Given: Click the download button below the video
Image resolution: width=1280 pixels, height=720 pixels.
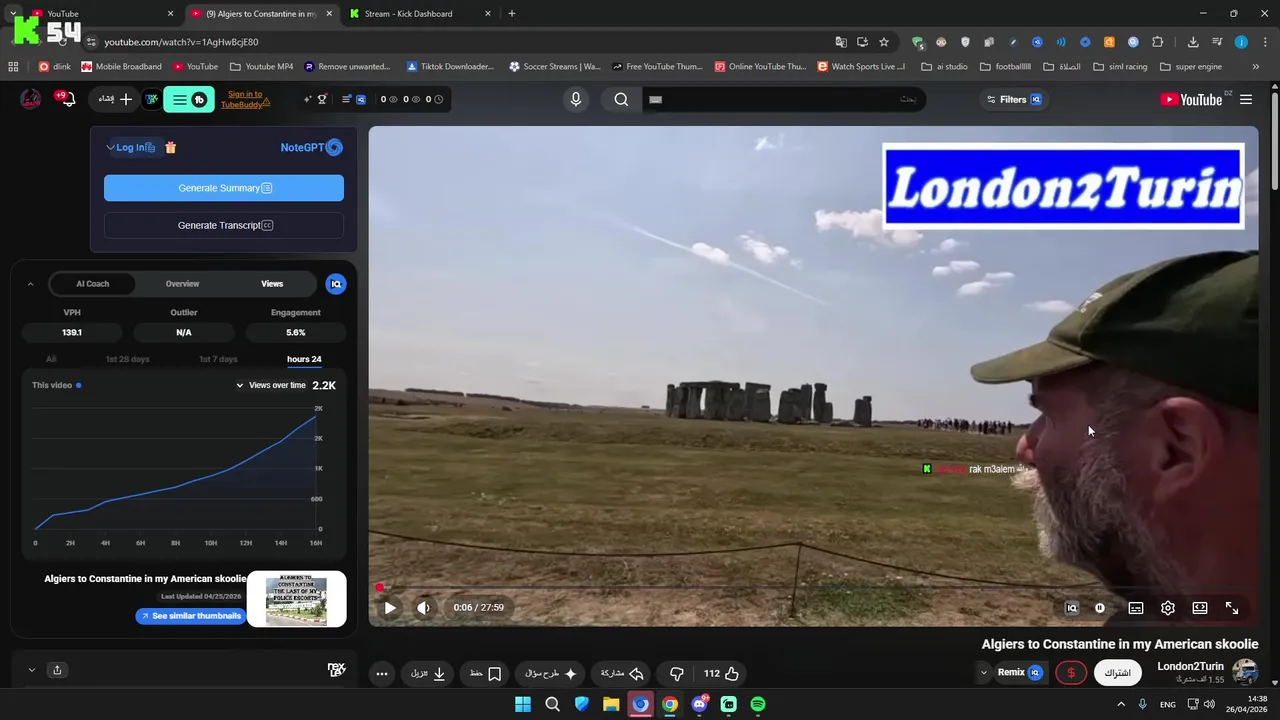Looking at the screenshot, I should pos(428,674).
